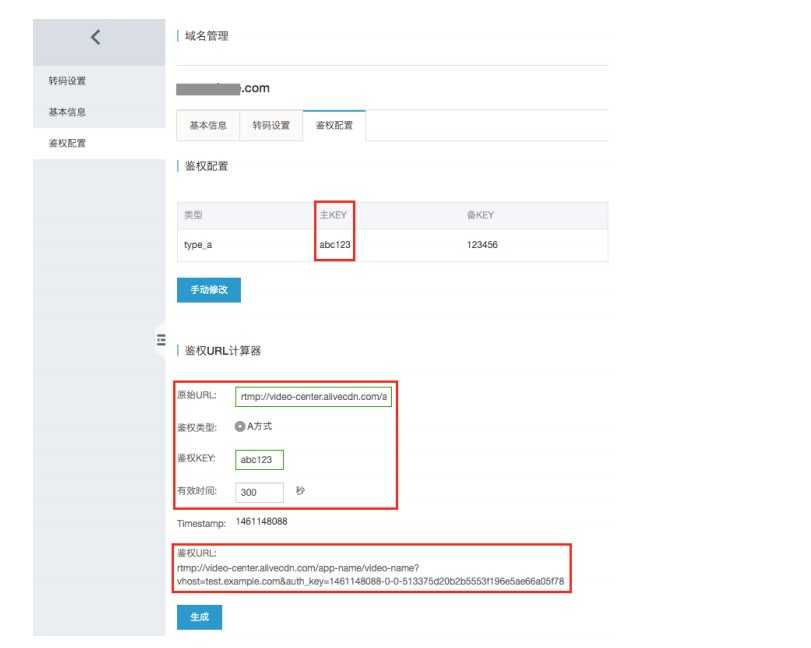Focus the 鉴权KEY input field
811x648 pixels.
pos(259,459)
